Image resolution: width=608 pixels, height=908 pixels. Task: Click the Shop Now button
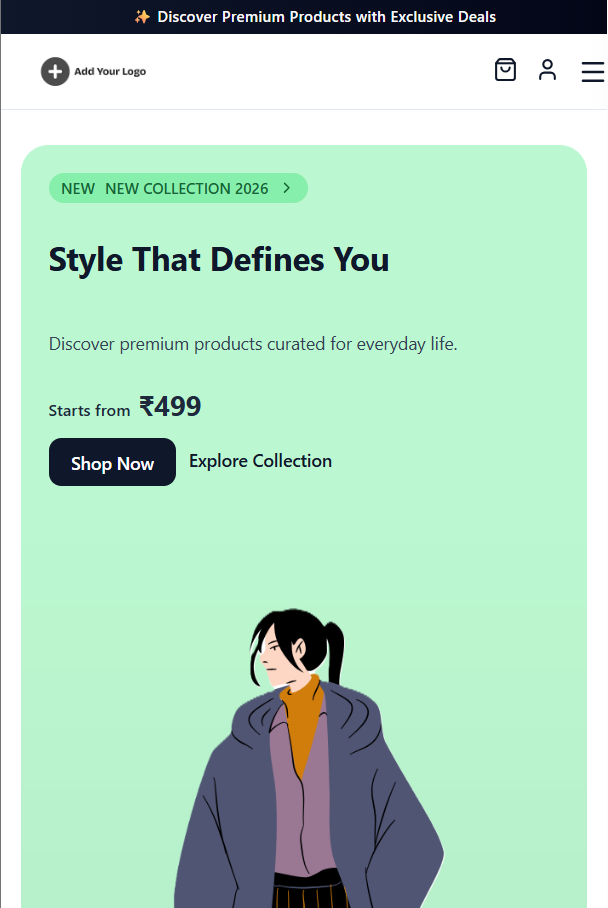(x=112, y=462)
